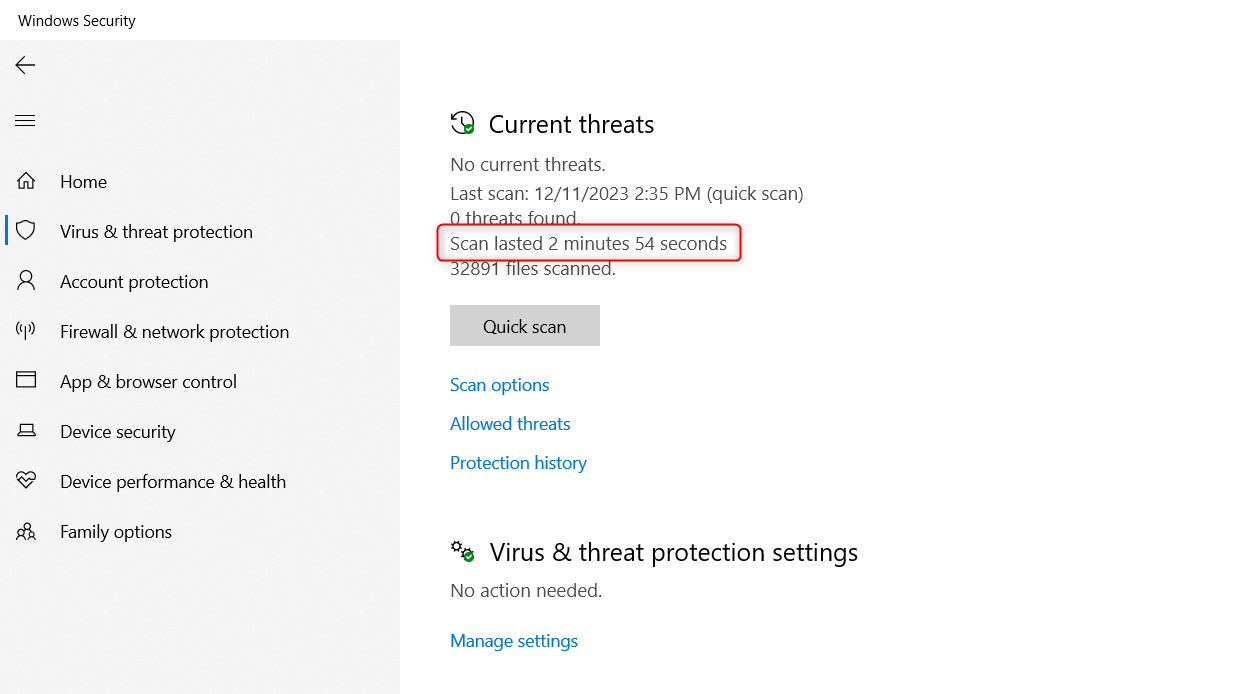This screenshot has height=694, width=1260.
Task: Open the Firewall antenna signal icon
Action: click(x=26, y=331)
